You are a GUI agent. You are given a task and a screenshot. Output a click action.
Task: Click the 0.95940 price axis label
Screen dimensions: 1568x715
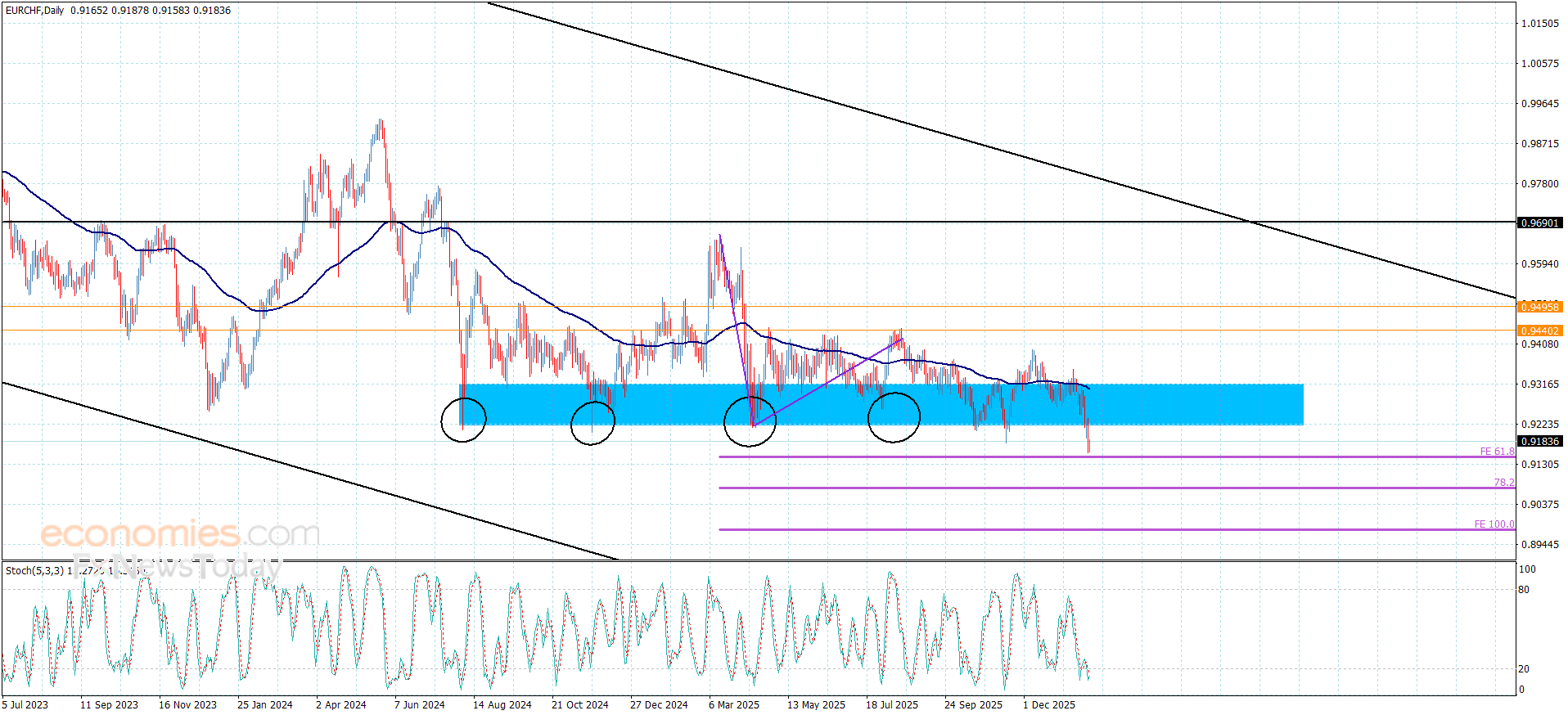[x=1540, y=264]
